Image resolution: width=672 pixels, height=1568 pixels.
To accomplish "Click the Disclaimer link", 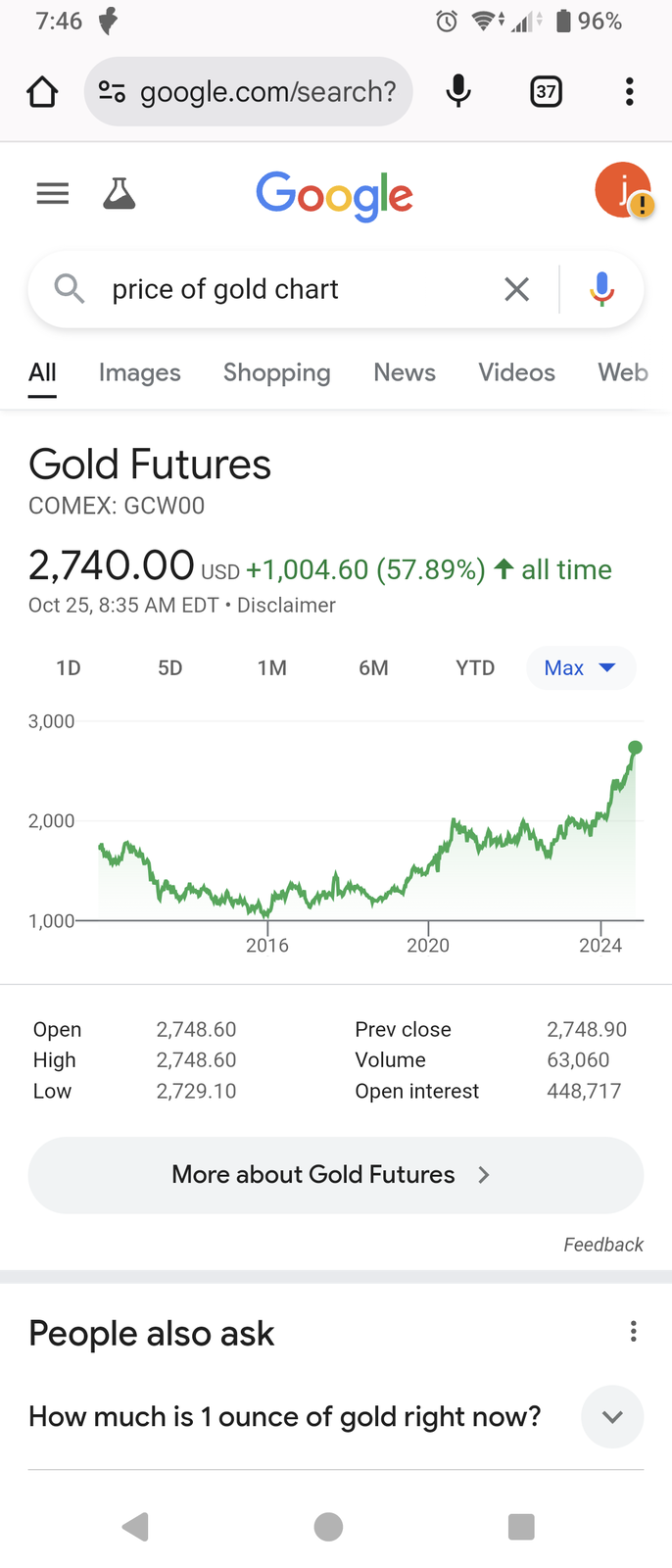I will click(286, 606).
